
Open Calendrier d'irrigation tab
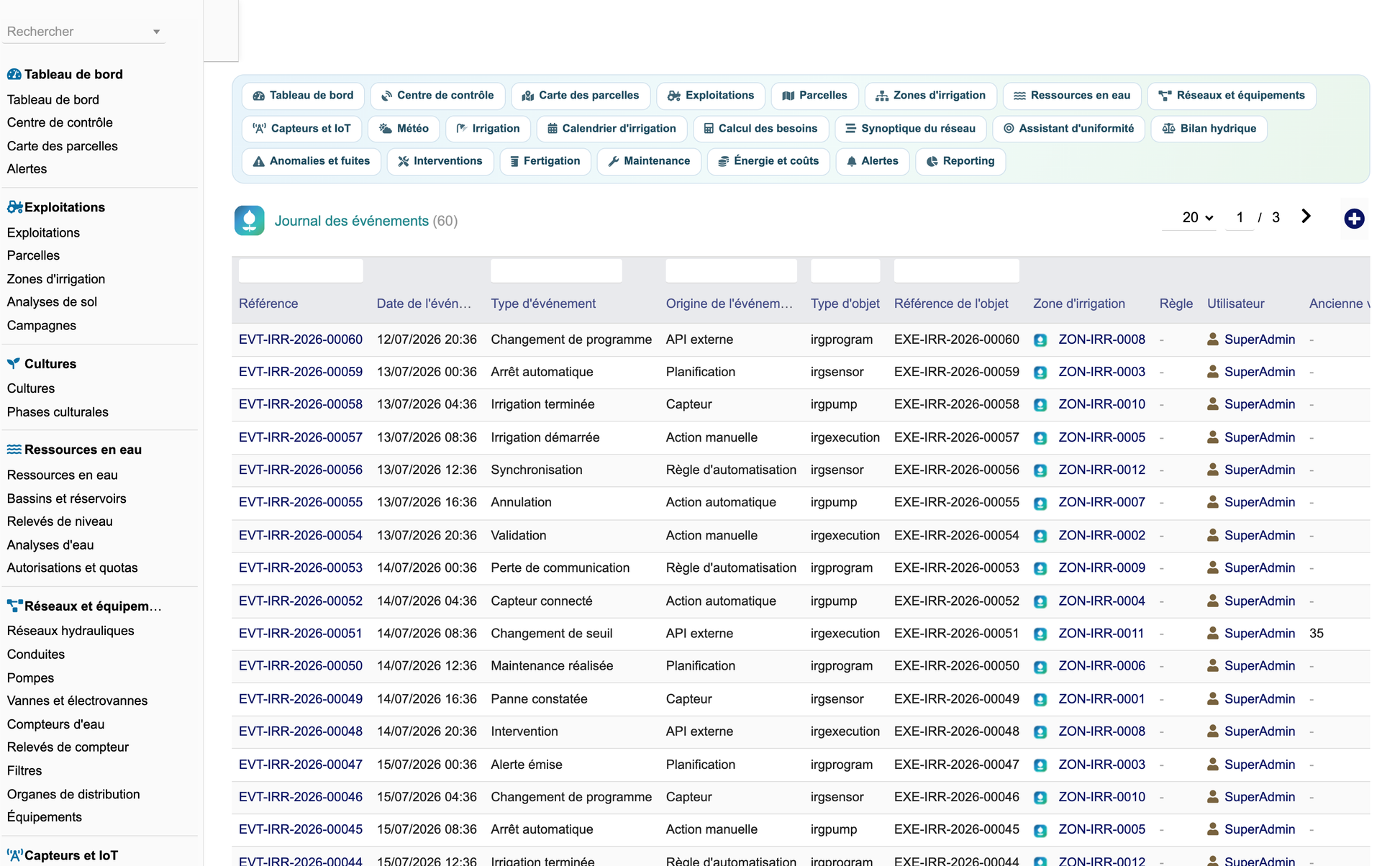[612, 129]
